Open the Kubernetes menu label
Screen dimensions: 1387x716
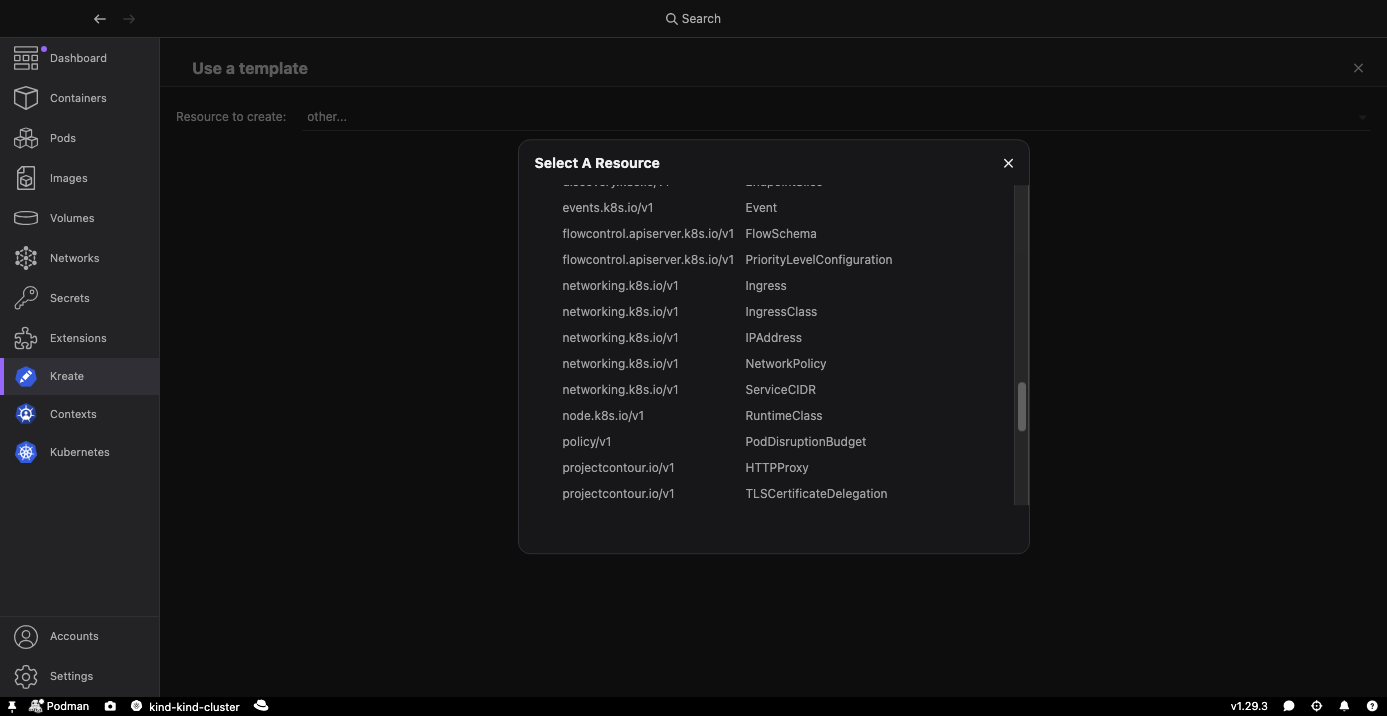(x=80, y=452)
